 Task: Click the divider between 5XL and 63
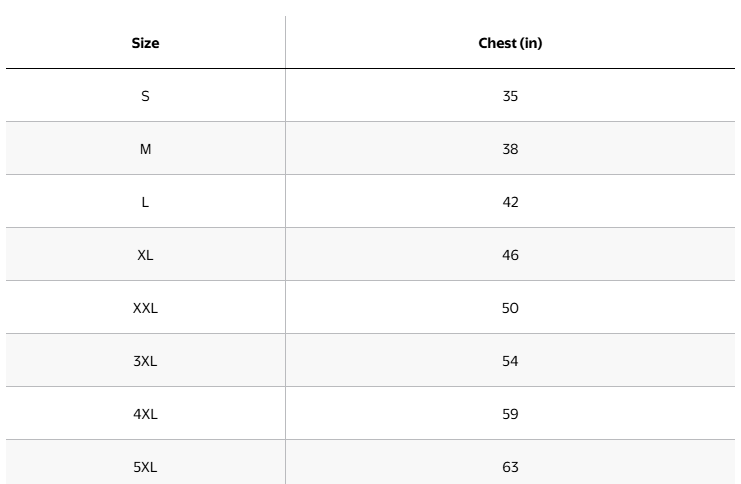pyautogui.click(x=285, y=466)
